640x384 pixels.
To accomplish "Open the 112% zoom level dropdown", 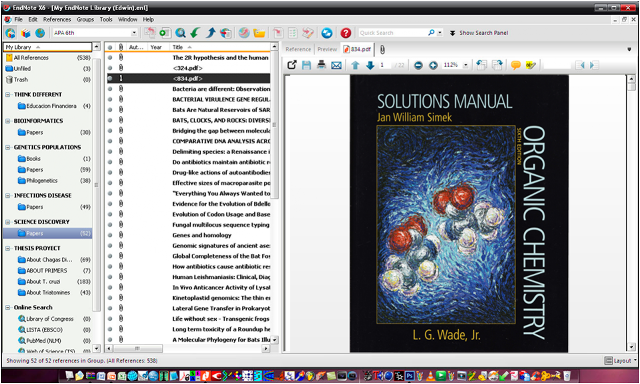I will point(466,65).
